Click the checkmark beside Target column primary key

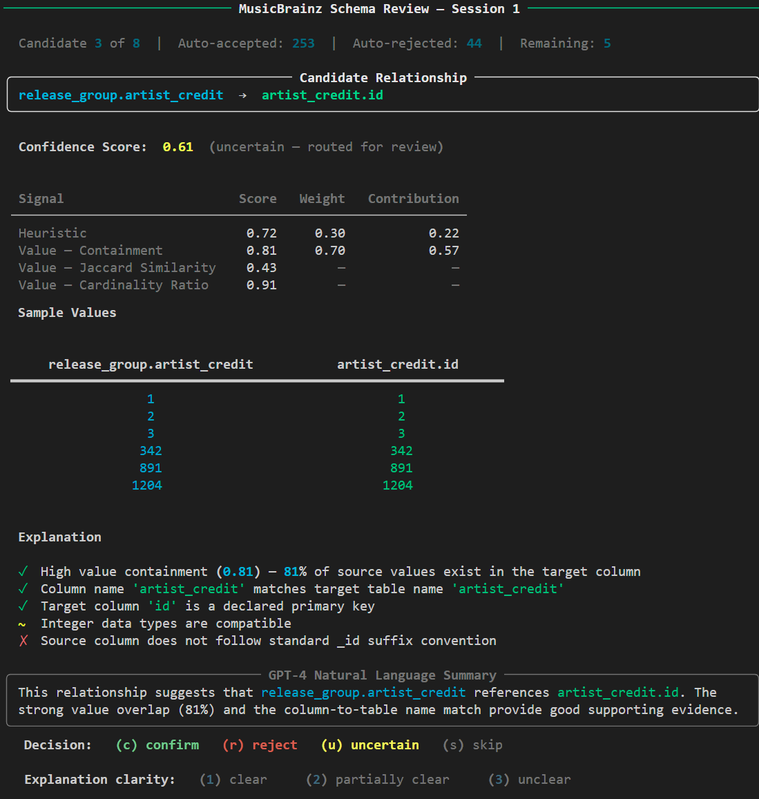[x=23, y=606]
